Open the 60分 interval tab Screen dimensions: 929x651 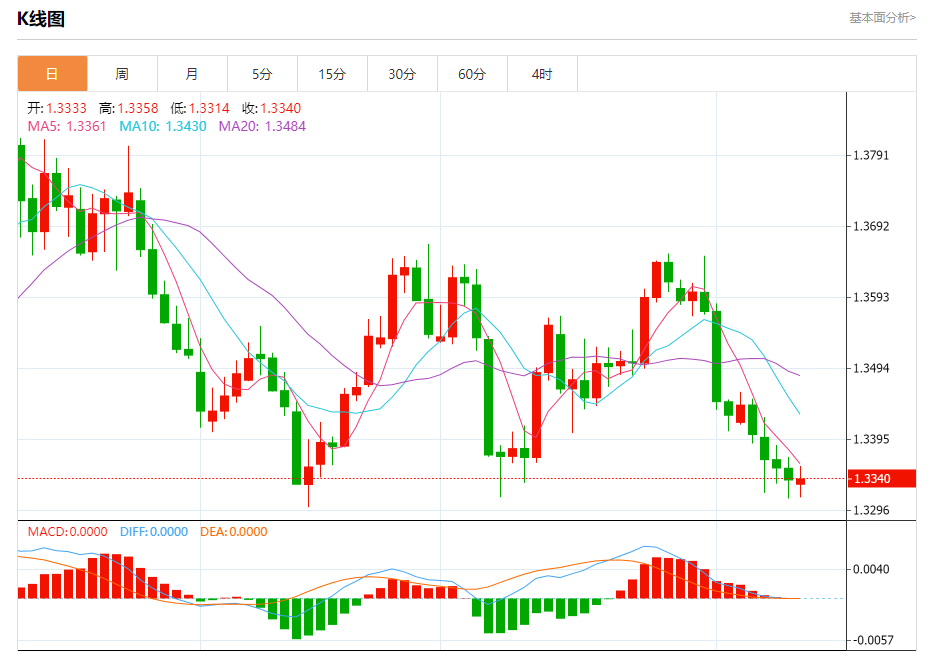point(472,74)
